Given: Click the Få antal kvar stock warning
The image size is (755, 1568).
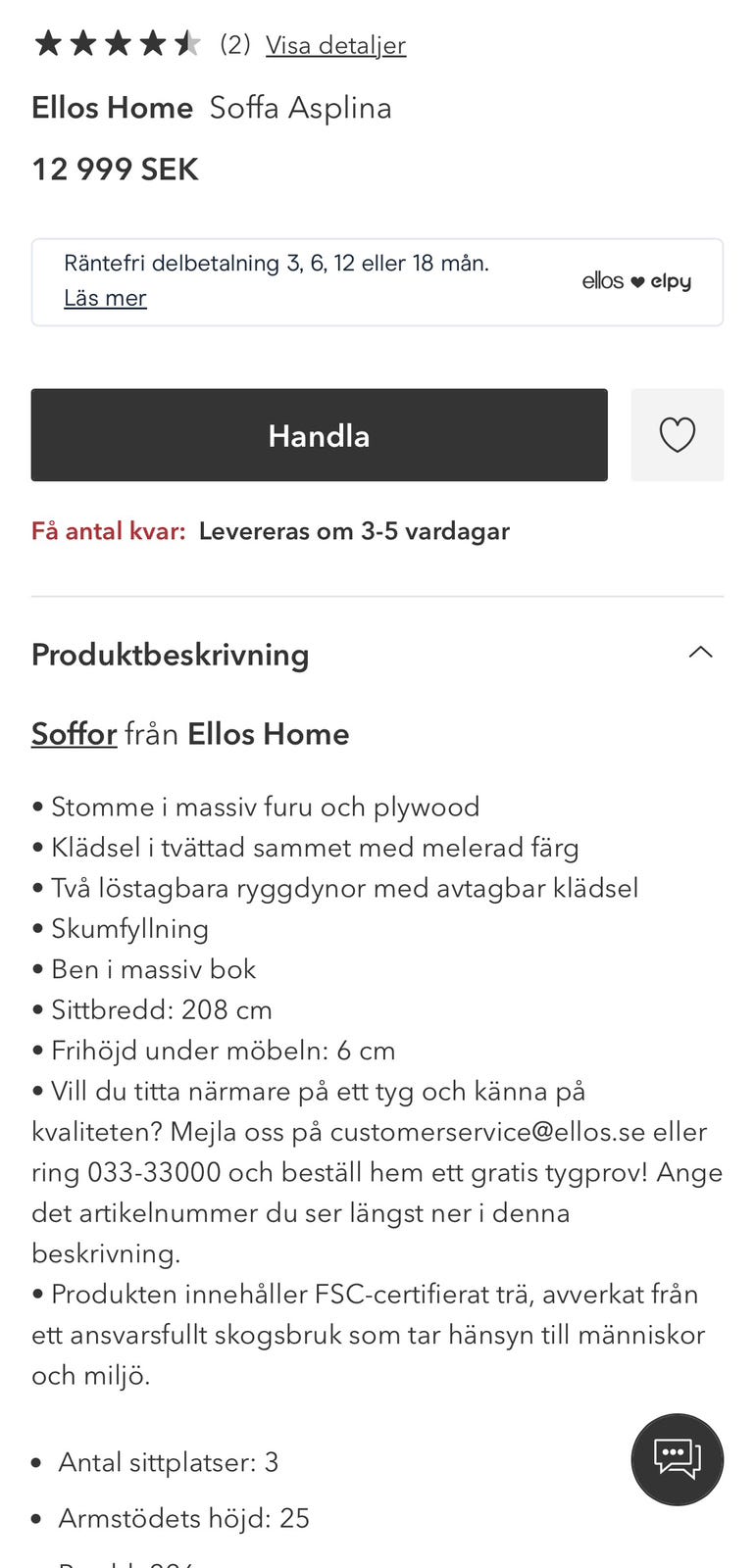Looking at the screenshot, I should [x=108, y=531].
